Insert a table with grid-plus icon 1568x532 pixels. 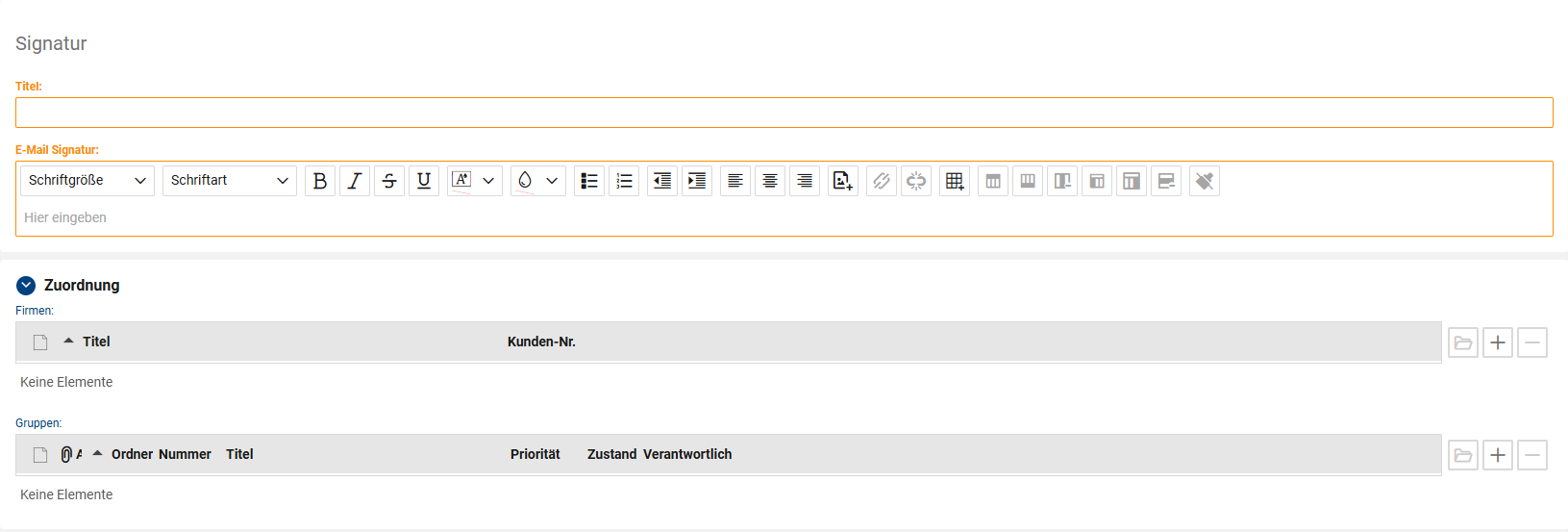pyautogui.click(x=955, y=181)
